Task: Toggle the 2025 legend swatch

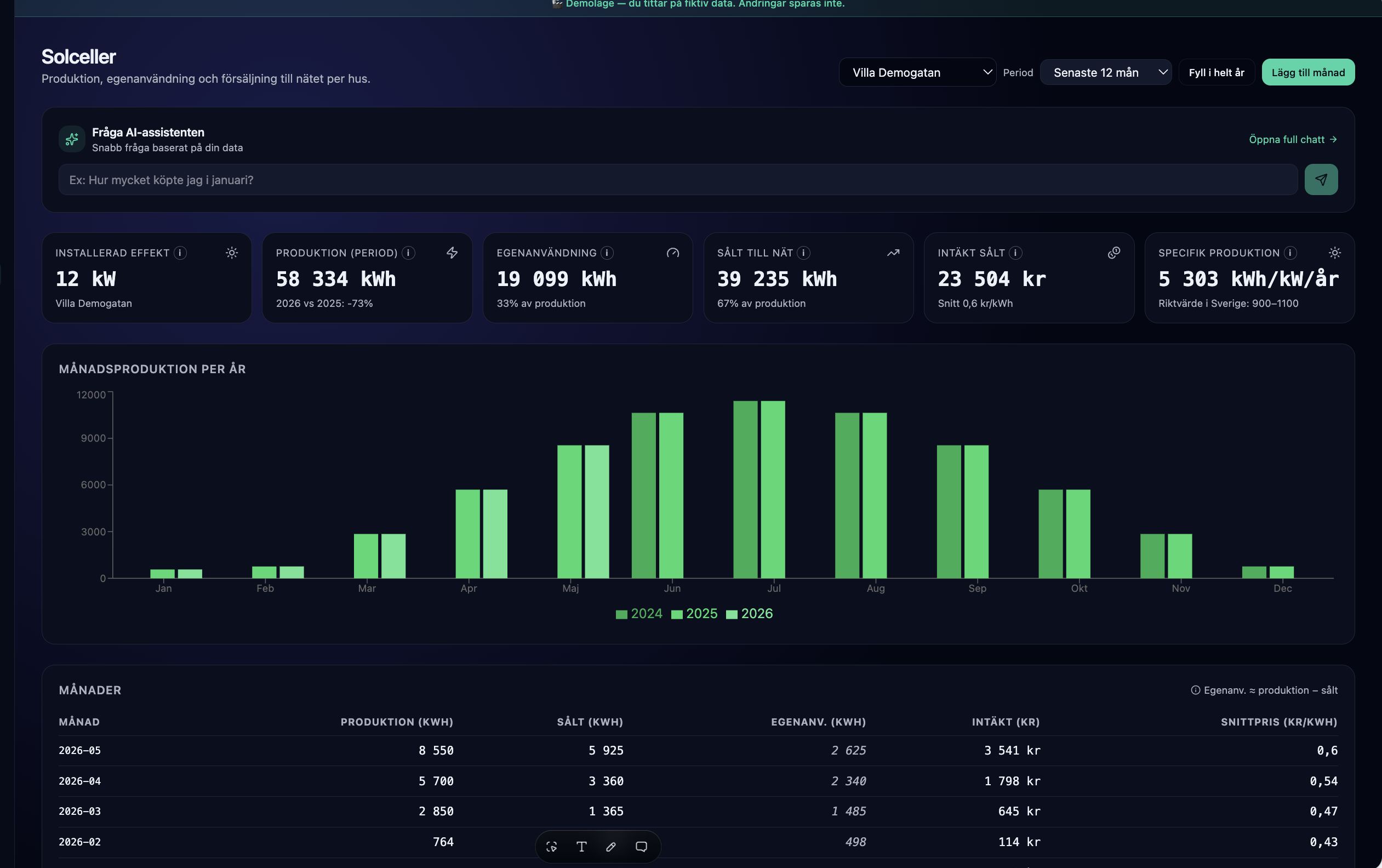Action: pyautogui.click(x=677, y=614)
